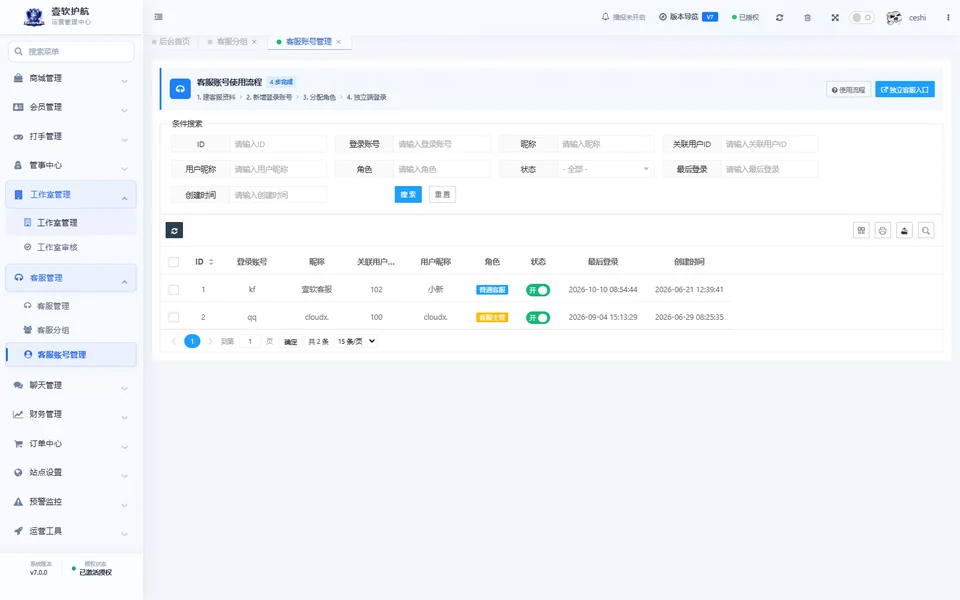Click the 登录账号 input field
The image size is (960, 600).
coord(442,144)
